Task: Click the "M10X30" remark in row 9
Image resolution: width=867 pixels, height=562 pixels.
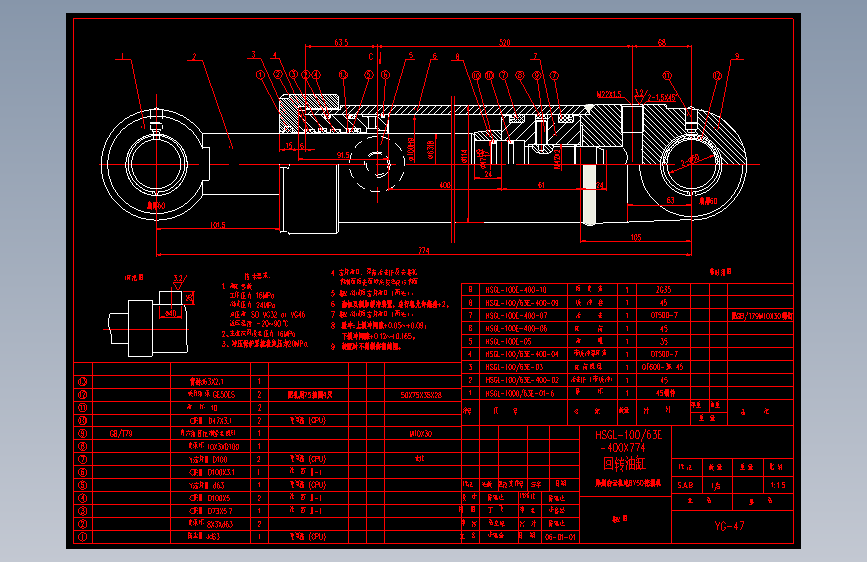Action: tap(421, 434)
